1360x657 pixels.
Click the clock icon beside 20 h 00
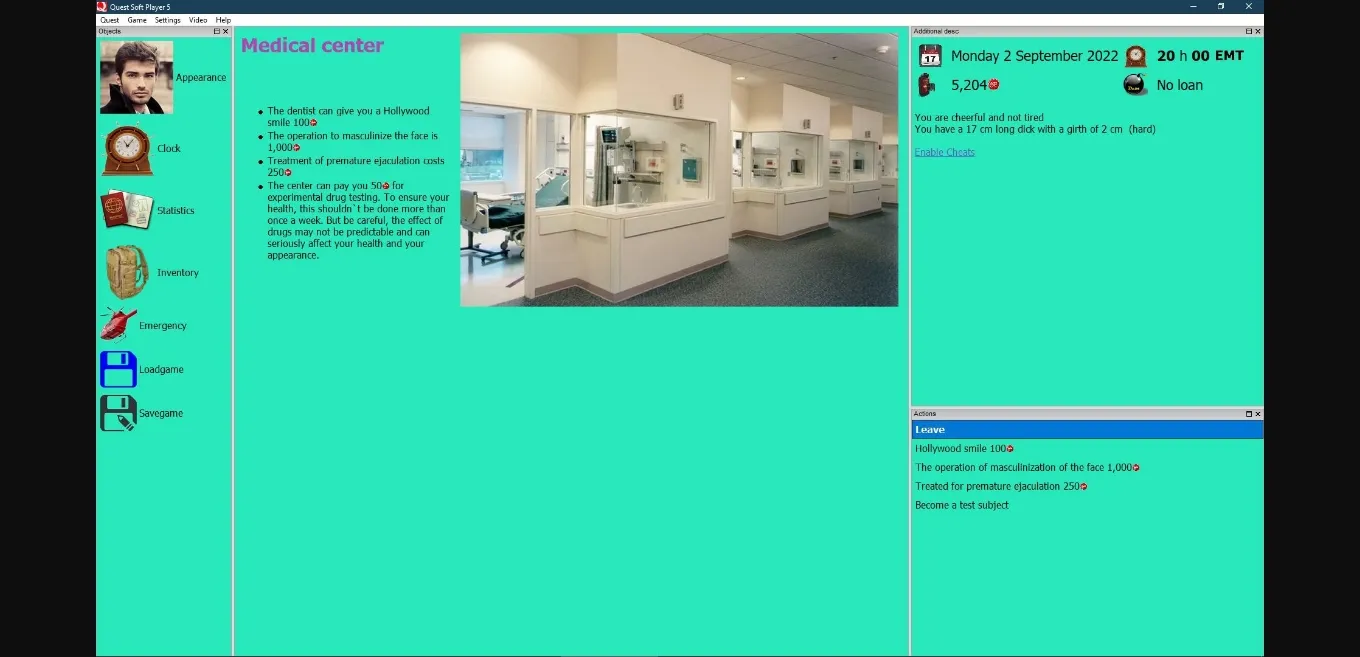[1136, 56]
